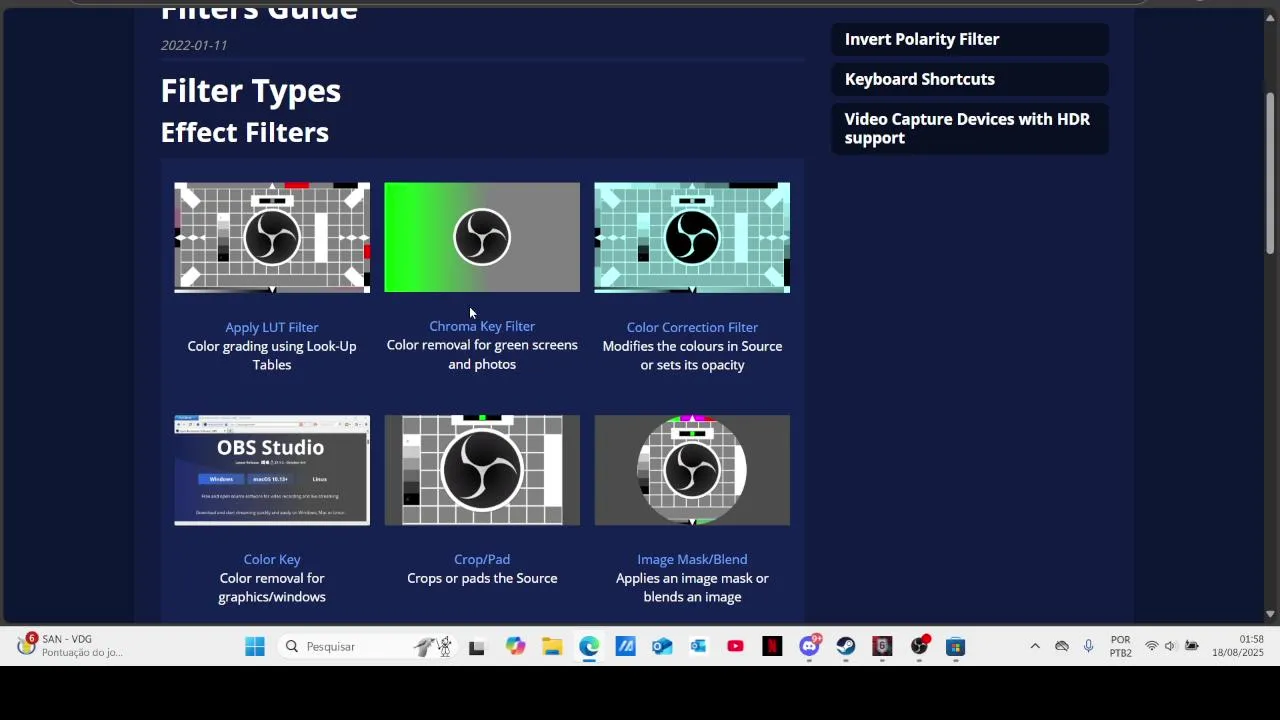Click 'Color removal for graphics/windows' text
1280x720 pixels.
click(x=272, y=587)
